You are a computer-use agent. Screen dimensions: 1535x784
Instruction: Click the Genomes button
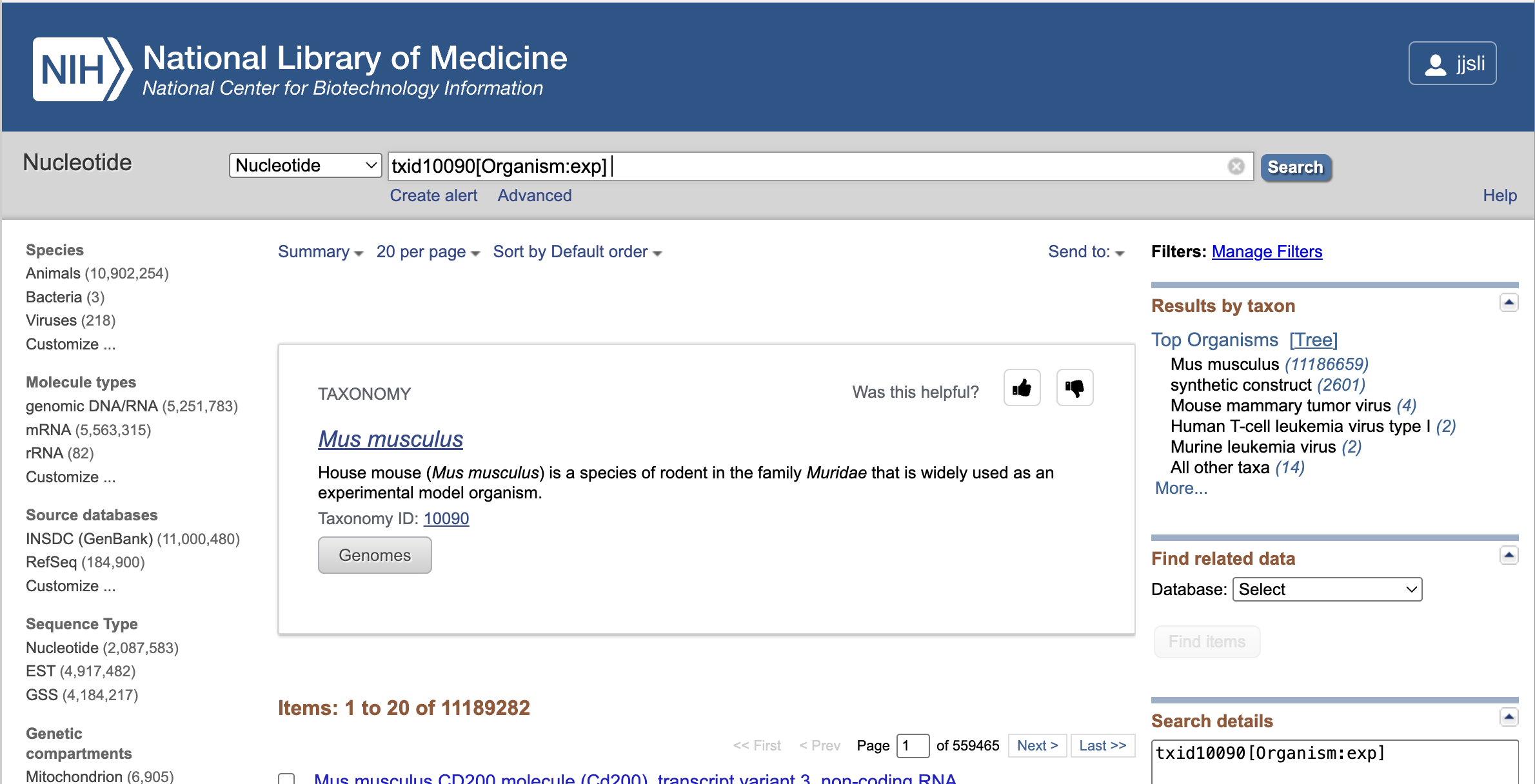[x=374, y=555]
